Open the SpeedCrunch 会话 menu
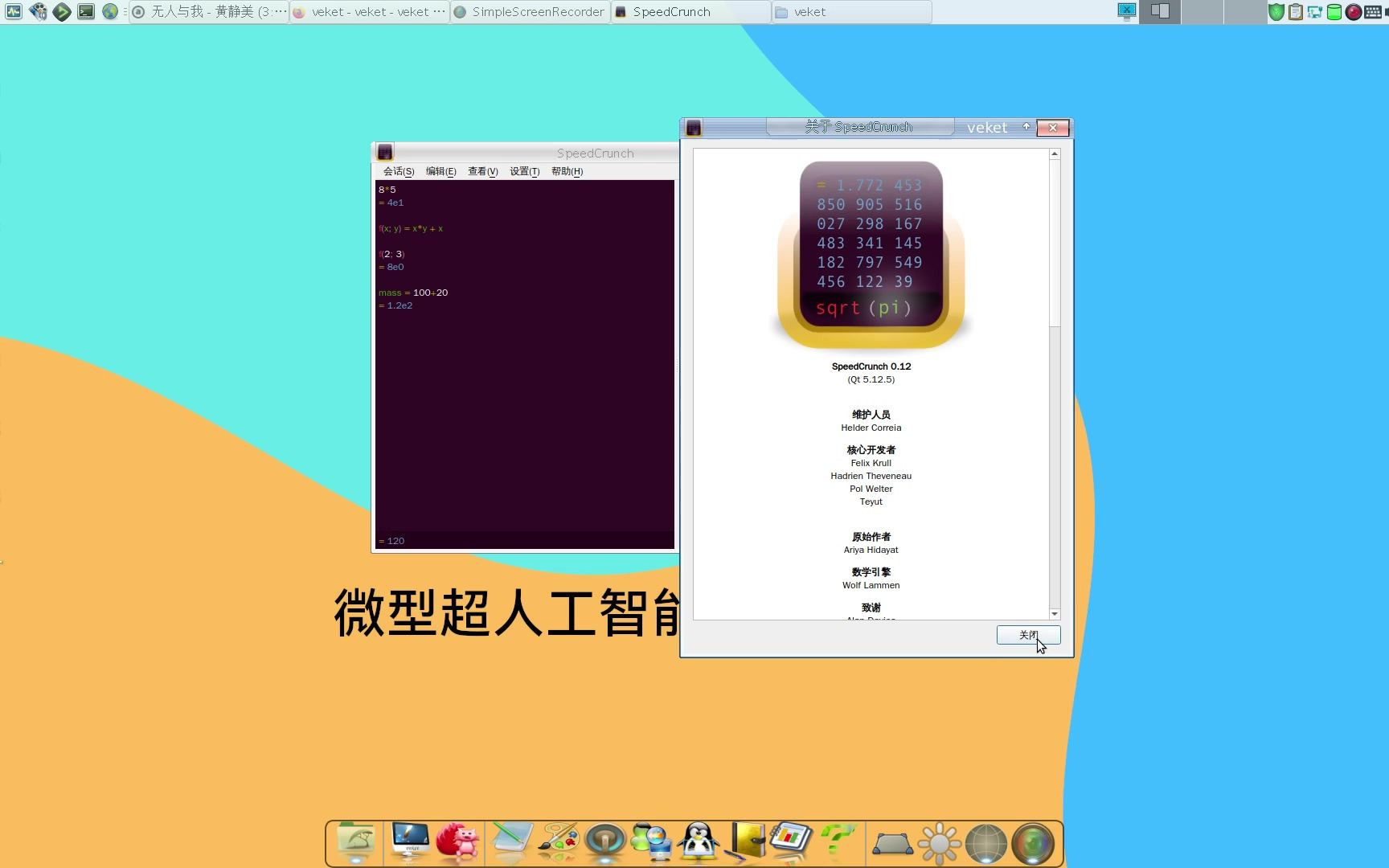This screenshot has width=1389, height=868. 397,171
